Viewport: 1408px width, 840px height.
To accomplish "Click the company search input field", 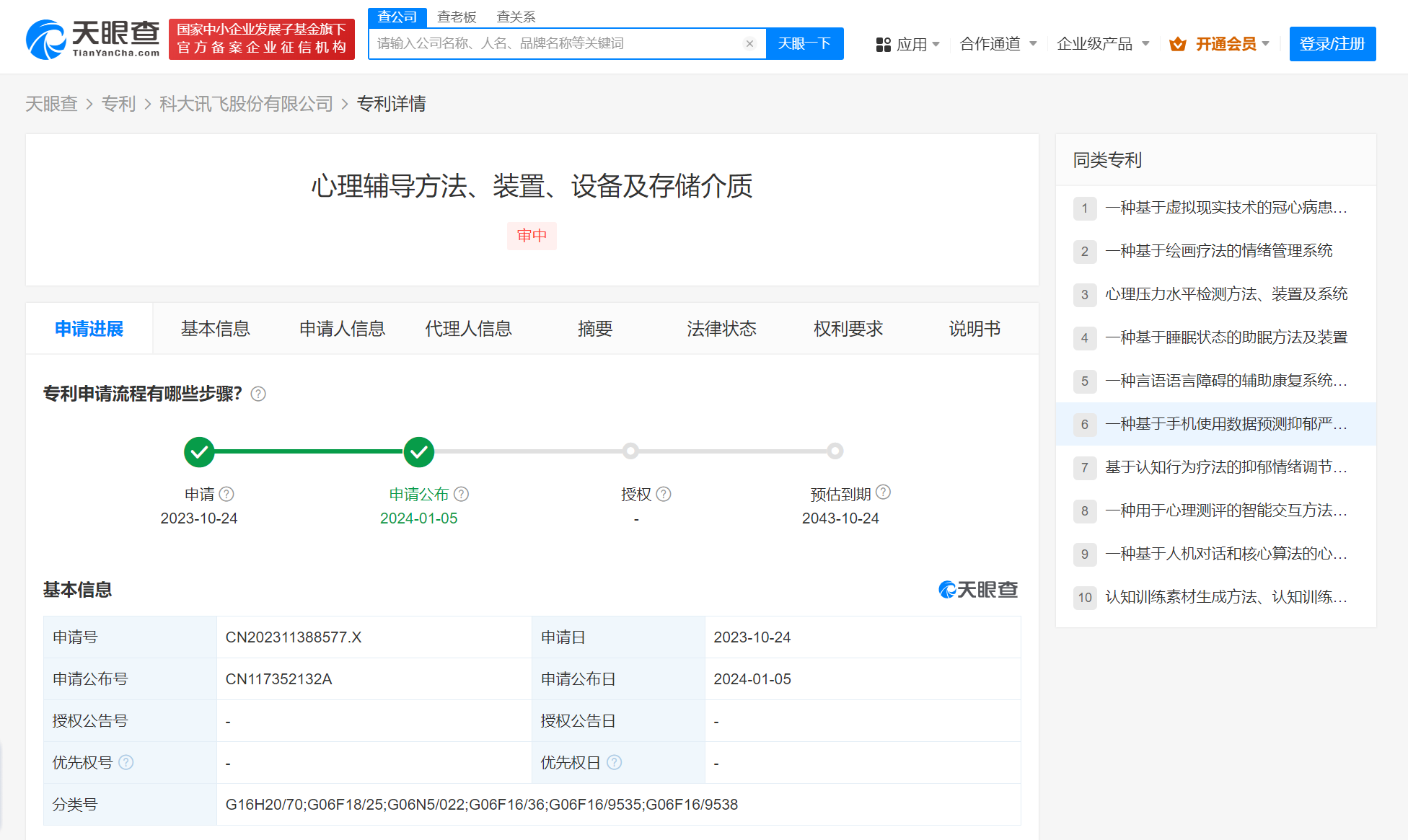I will [x=555, y=44].
